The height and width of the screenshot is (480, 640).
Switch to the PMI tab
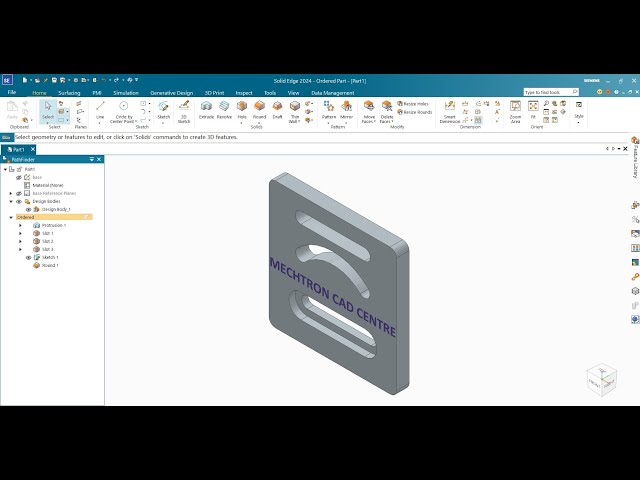[97, 93]
